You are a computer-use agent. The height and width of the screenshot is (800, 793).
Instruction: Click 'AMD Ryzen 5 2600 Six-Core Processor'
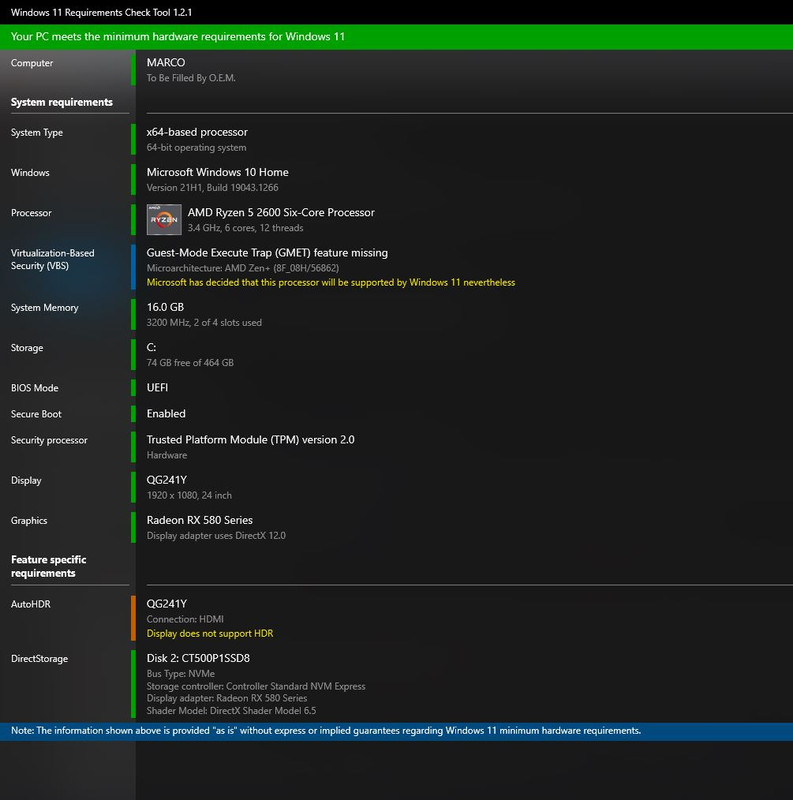(281, 212)
